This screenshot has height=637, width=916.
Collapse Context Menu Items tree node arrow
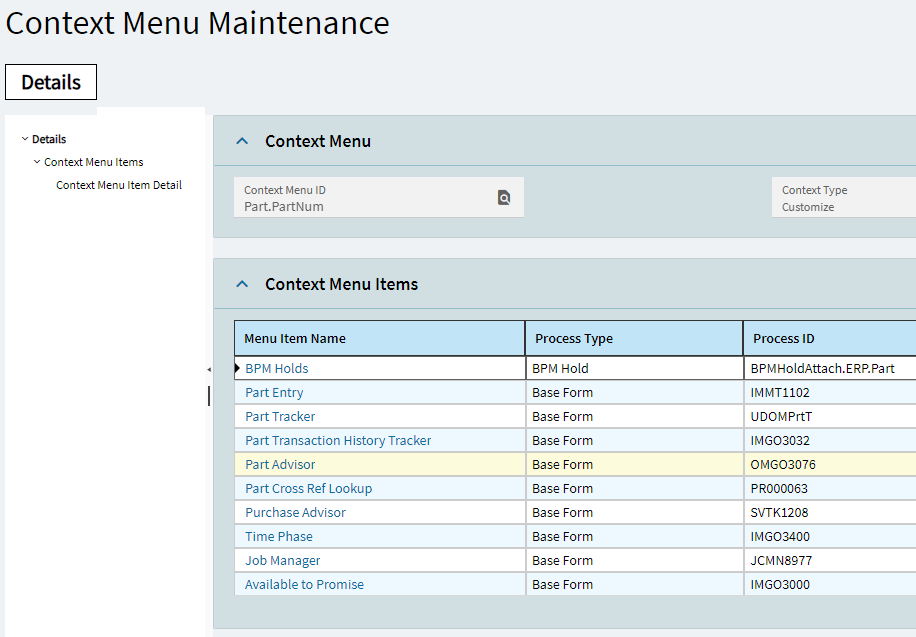(x=37, y=162)
